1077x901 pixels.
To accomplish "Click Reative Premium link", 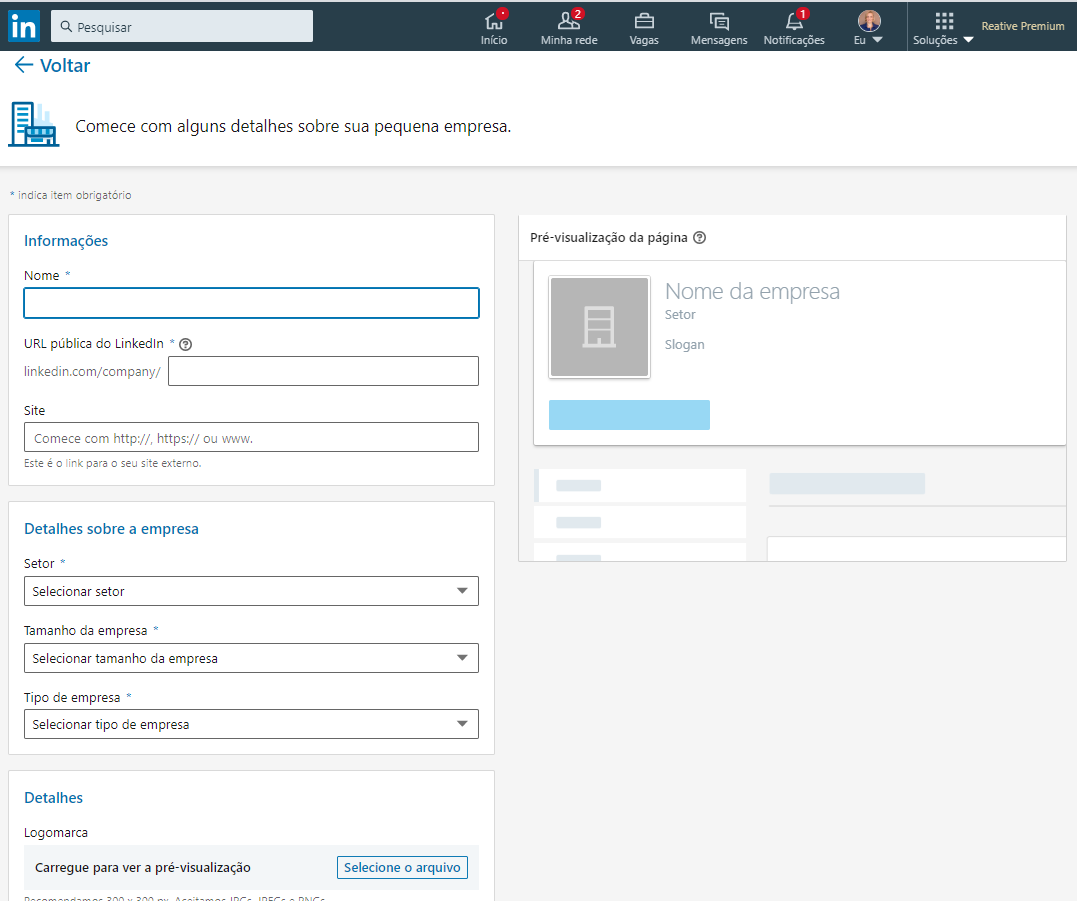I will pos(1023,26).
